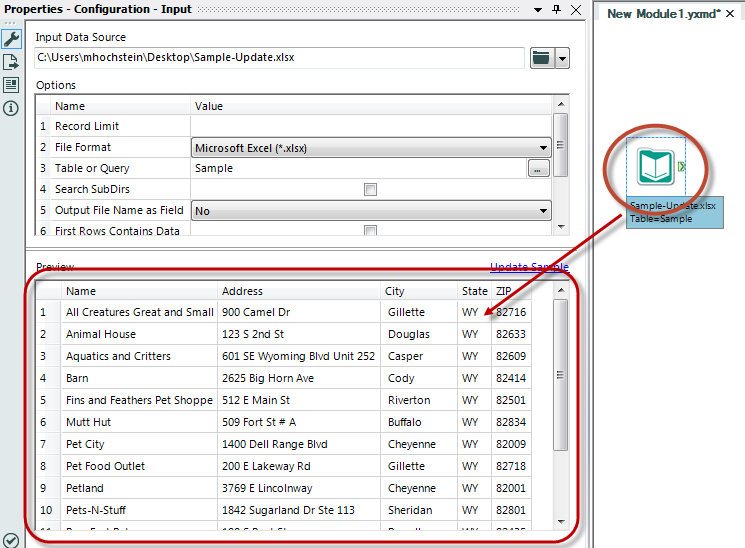Screen dimensions: 745x548
Task: Open Output File Name as Field dropdown
Action: tap(371, 211)
